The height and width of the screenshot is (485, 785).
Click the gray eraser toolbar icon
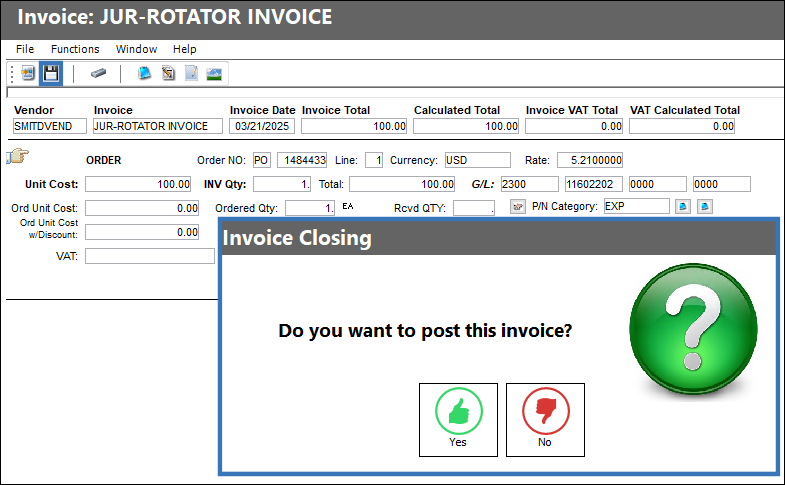click(x=98, y=74)
